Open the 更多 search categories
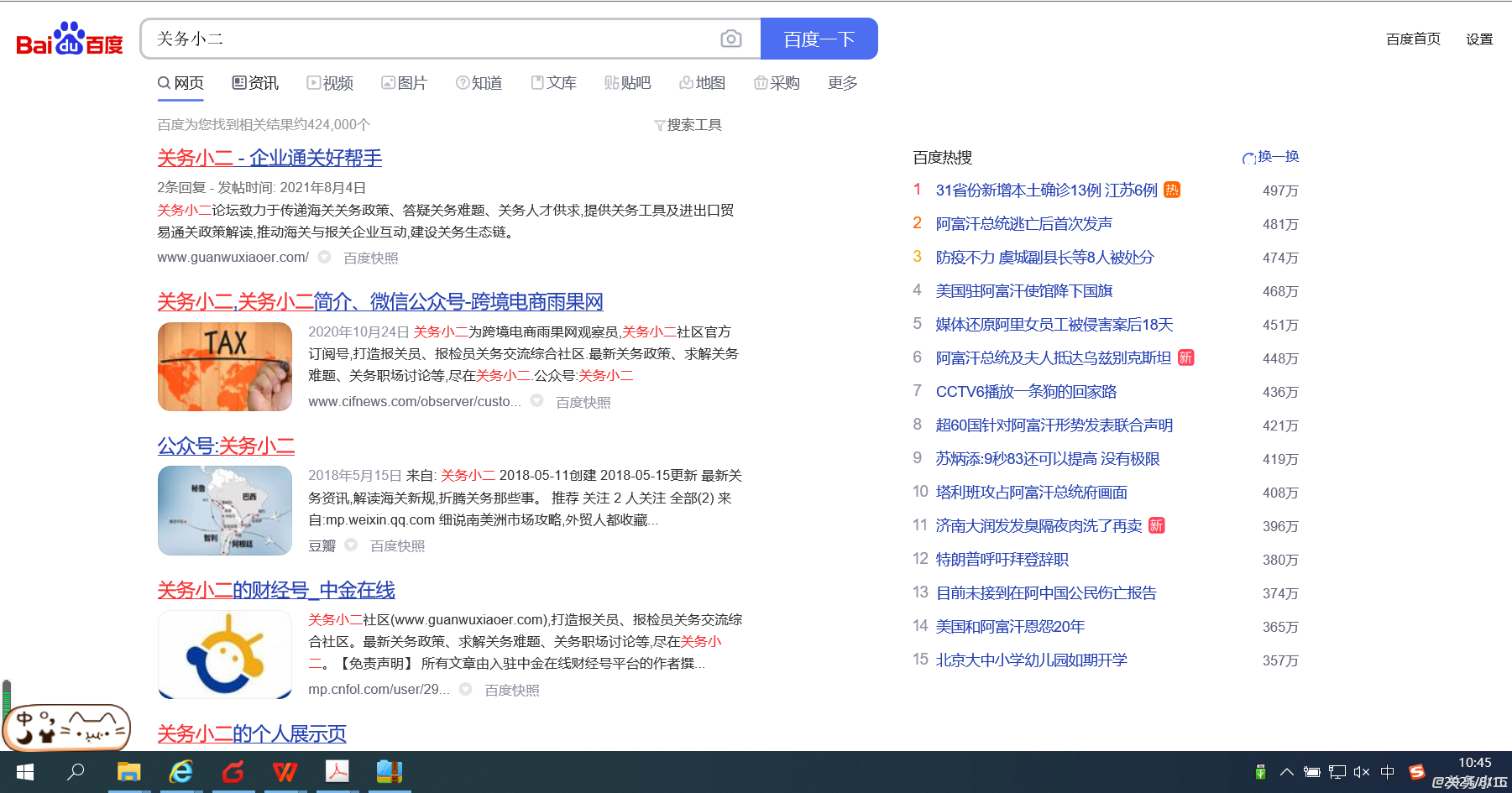The image size is (1512, 793). (x=842, y=83)
